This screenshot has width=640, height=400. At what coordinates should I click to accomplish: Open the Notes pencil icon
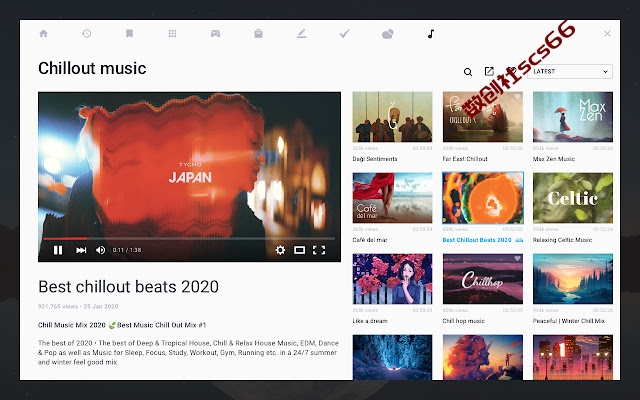[x=301, y=33]
